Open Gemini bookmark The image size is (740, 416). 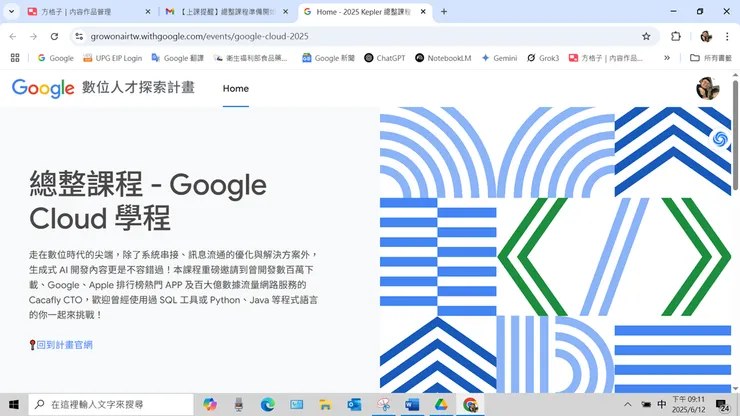[x=499, y=58]
